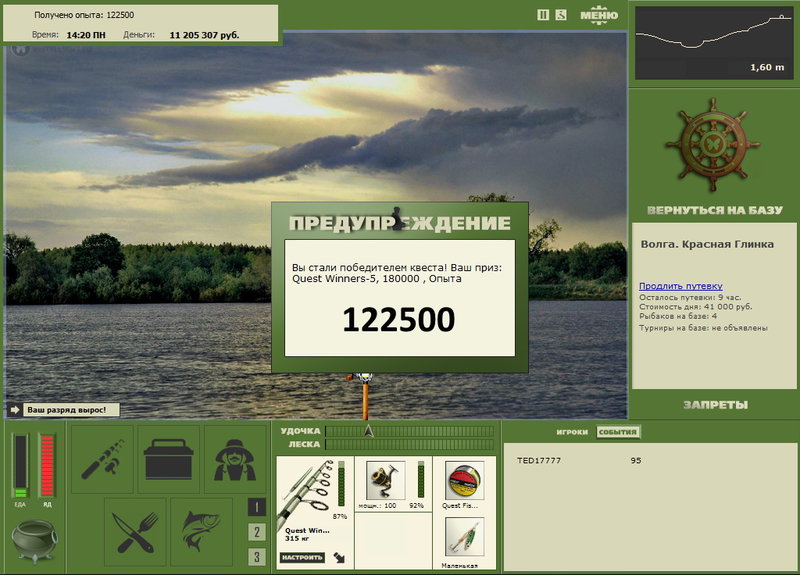Screen dimensions: 800x575
Task: Open the caught fish icon
Action: (202, 532)
